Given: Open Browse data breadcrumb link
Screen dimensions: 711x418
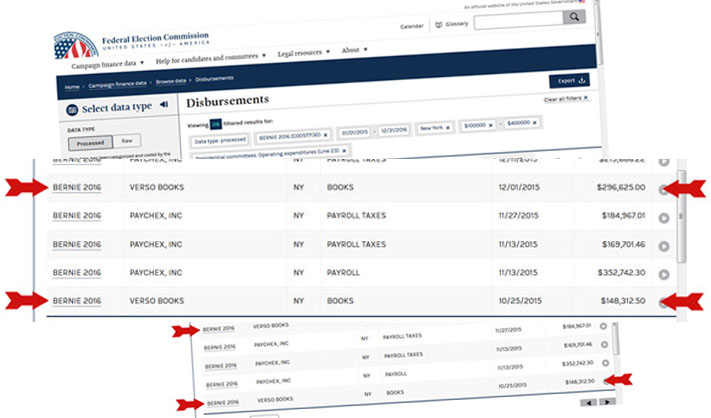Looking at the screenshot, I should click(171, 81).
